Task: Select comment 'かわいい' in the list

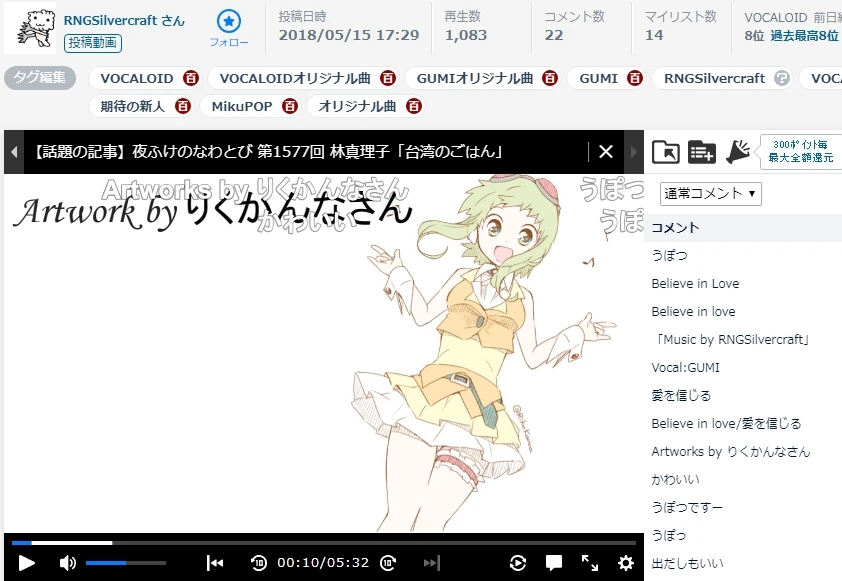Action: [x=676, y=480]
